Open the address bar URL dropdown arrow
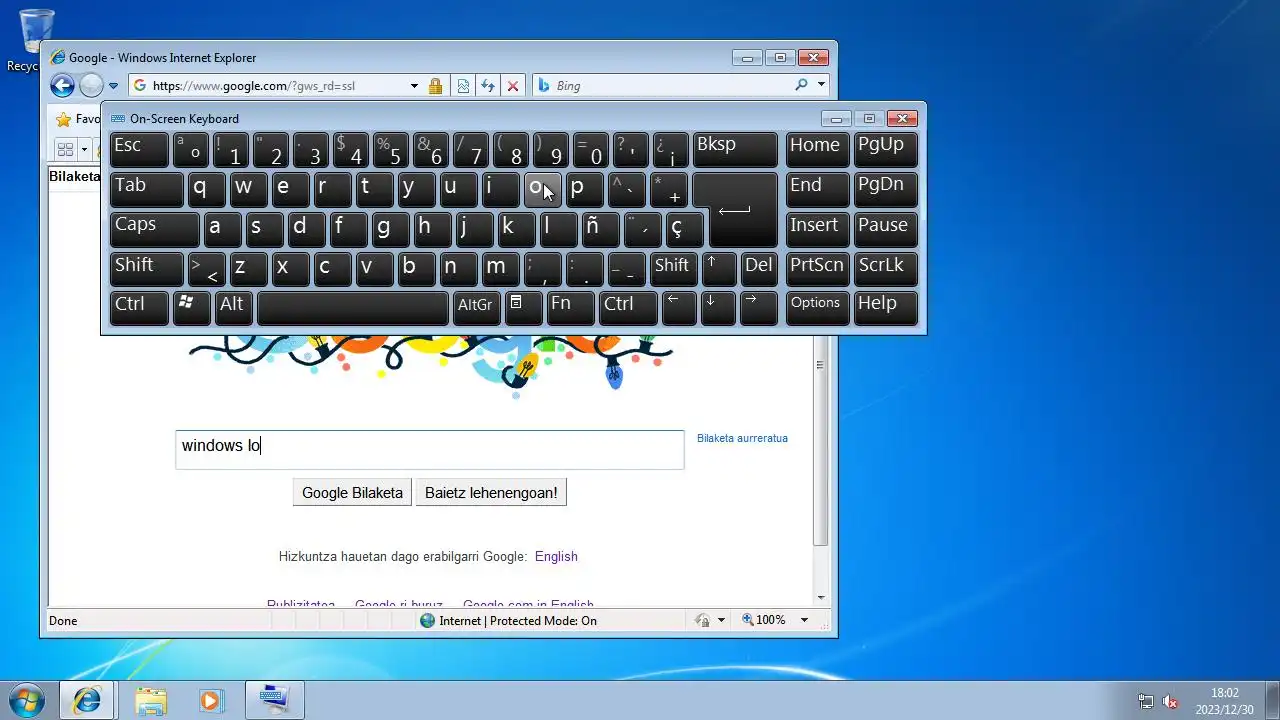 click(x=414, y=86)
